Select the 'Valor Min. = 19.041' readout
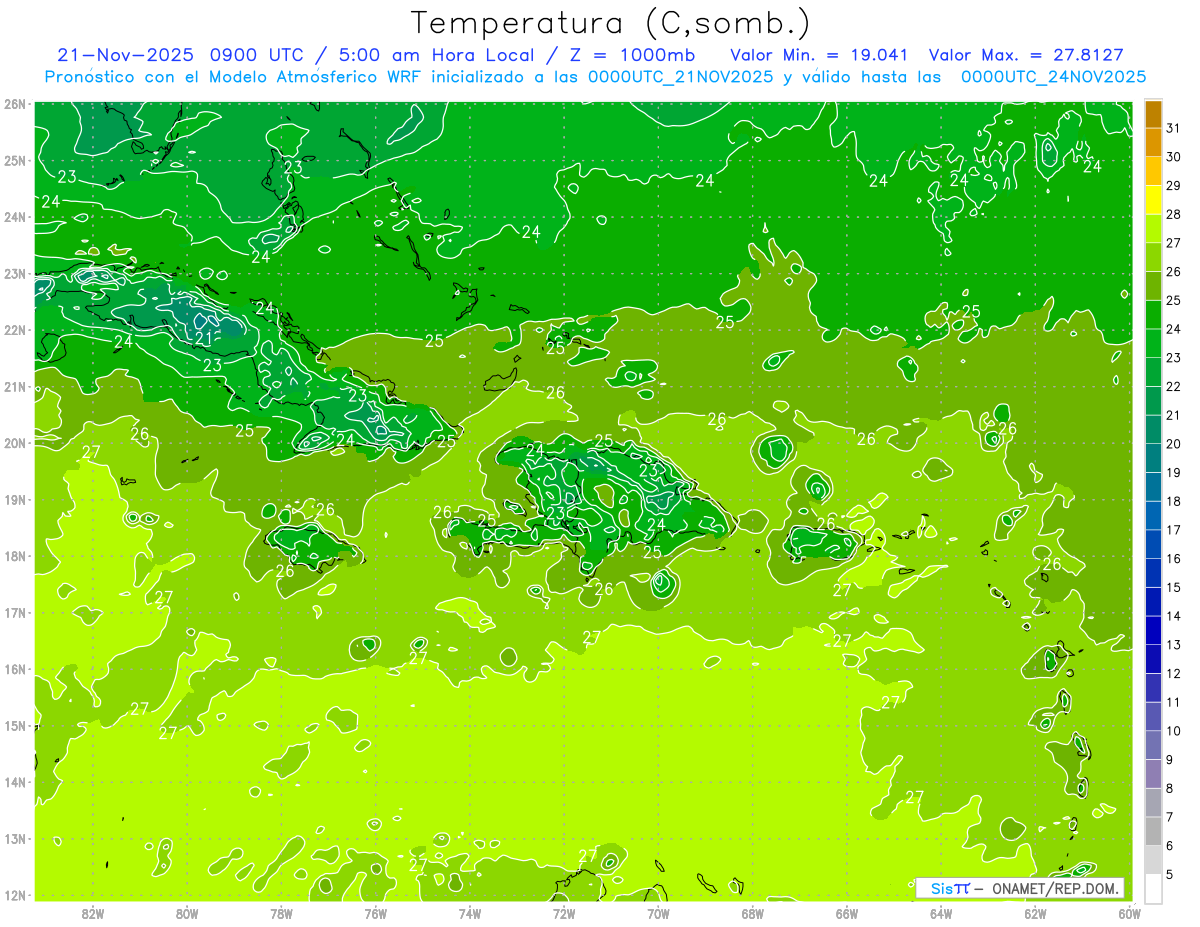This screenshot has width=1200, height=927. click(819, 54)
